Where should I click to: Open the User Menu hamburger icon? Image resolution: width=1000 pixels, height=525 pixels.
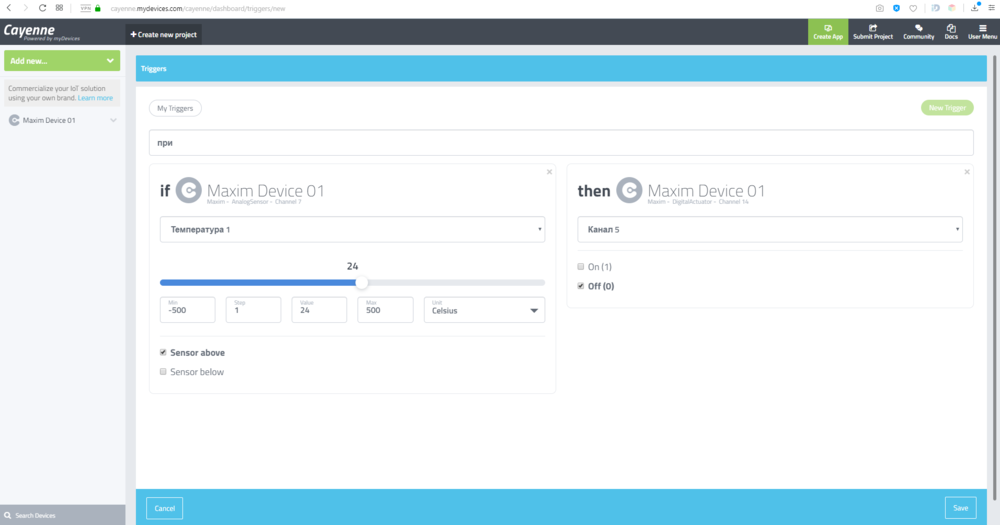coord(982,28)
